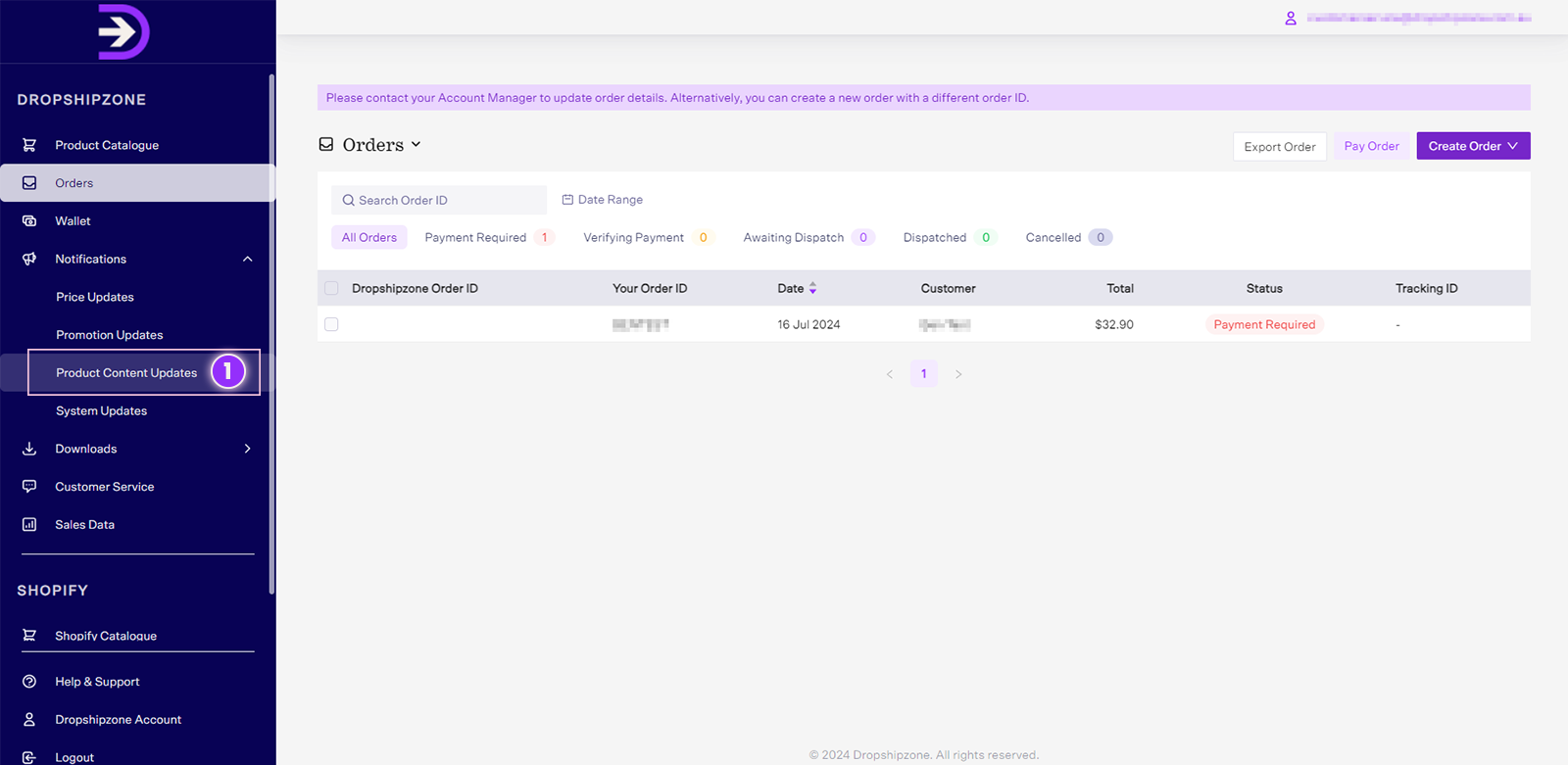
Task: Click the Dropshipzone Account person icon
Action: click(29, 720)
